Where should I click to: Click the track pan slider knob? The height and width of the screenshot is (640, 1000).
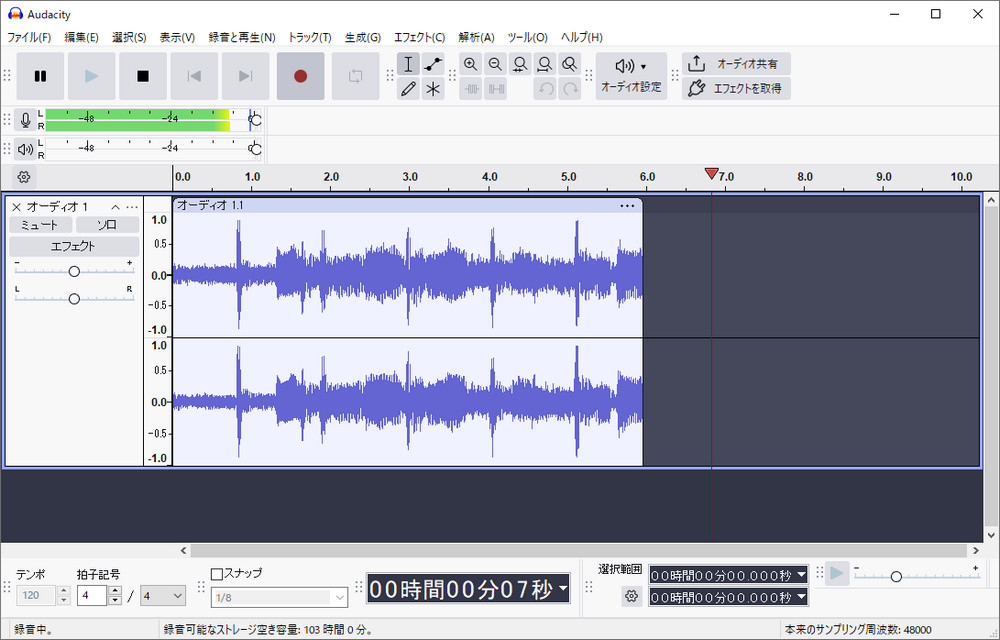click(x=74, y=299)
